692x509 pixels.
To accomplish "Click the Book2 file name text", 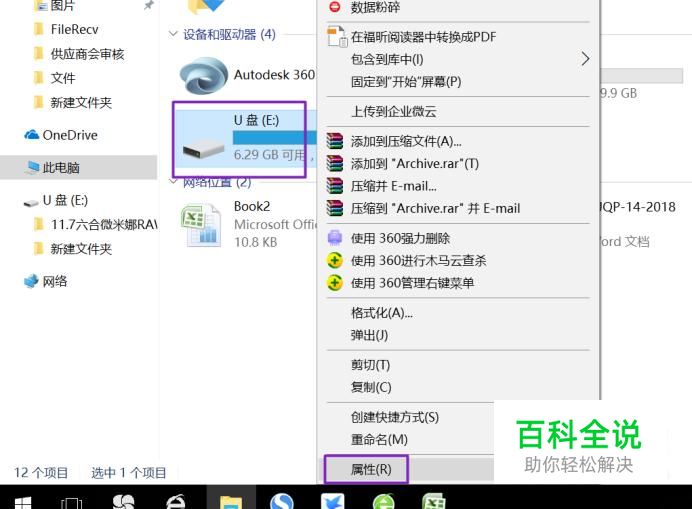I will pyautogui.click(x=252, y=206).
